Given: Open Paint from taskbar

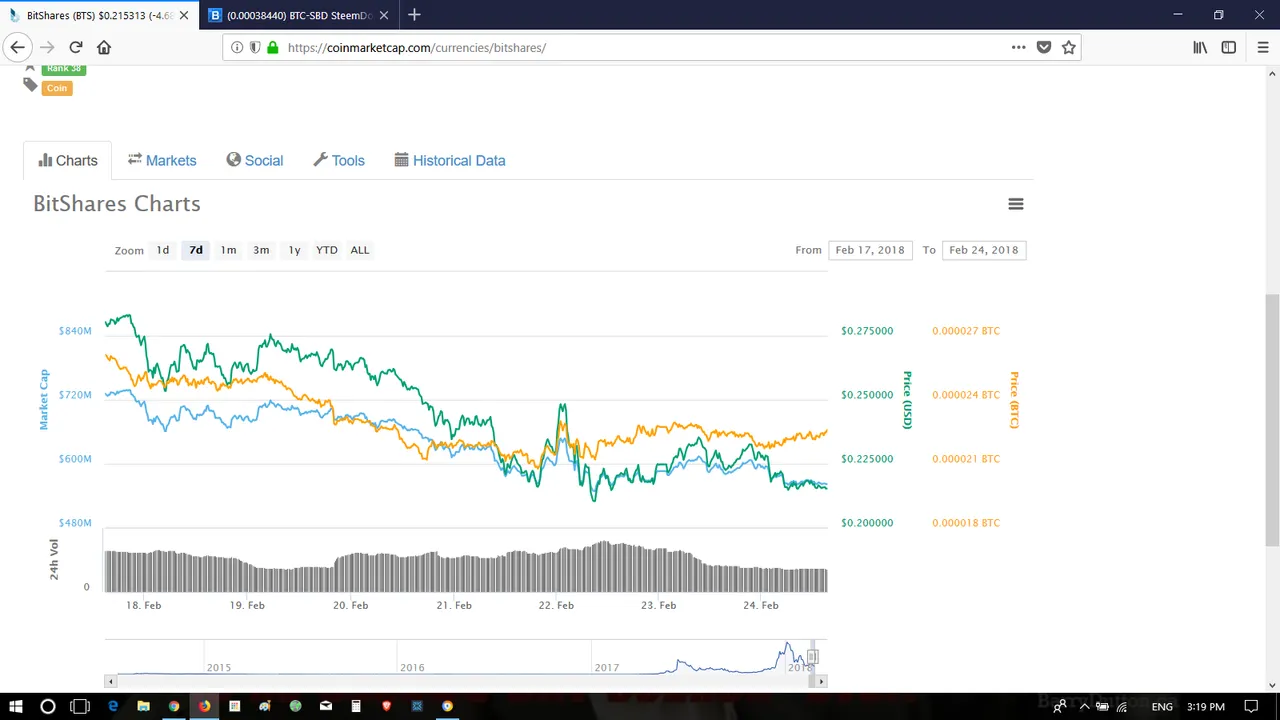Looking at the screenshot, I should 265,706.
